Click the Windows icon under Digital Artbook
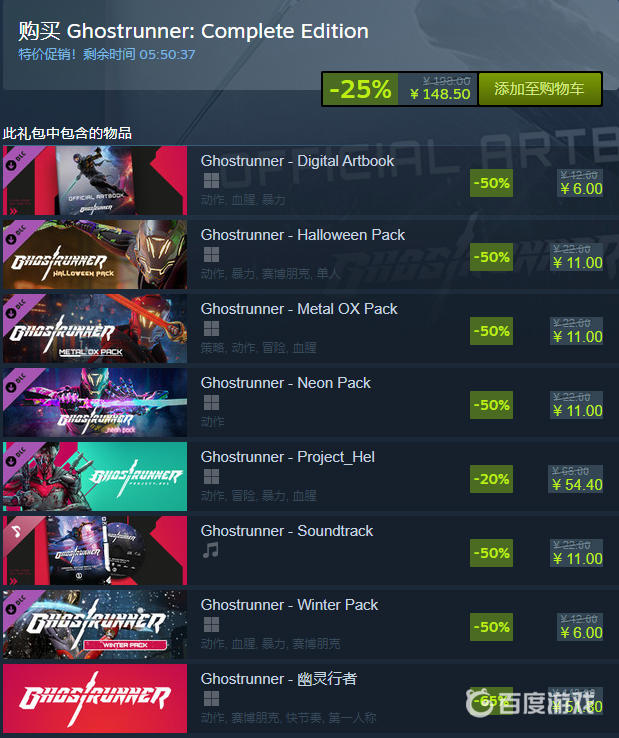 [211, 181]
